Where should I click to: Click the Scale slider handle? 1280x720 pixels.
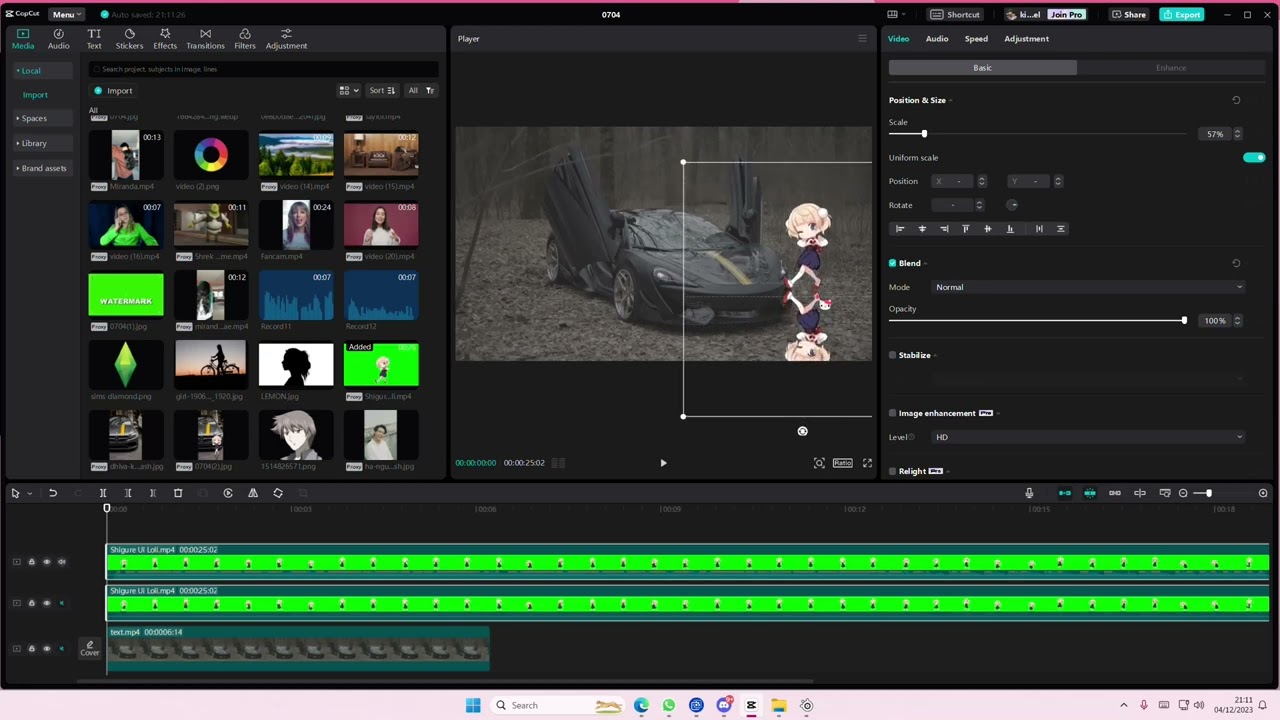(x=924, y=134)
